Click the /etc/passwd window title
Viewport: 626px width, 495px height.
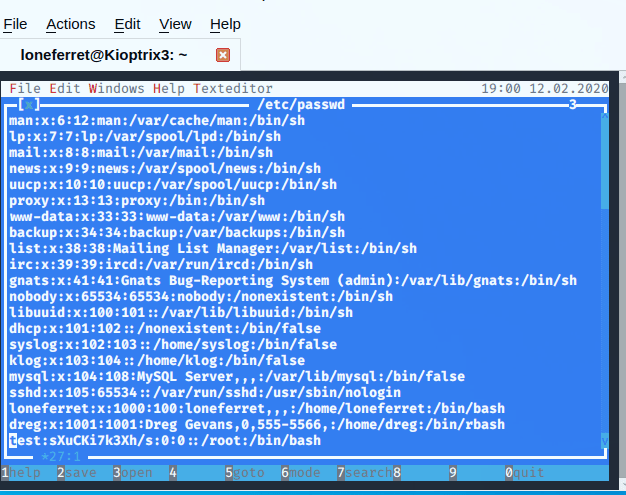[x=301, y=105]
